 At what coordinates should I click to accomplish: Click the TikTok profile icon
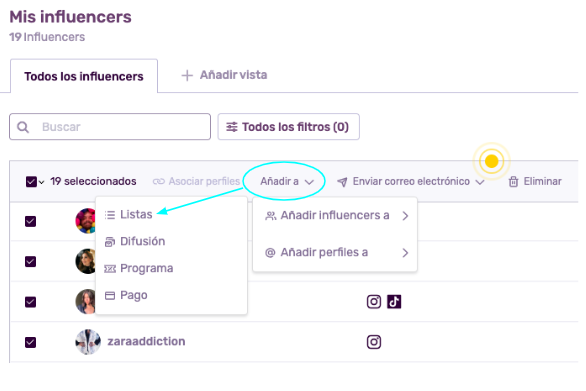(394, 302)
